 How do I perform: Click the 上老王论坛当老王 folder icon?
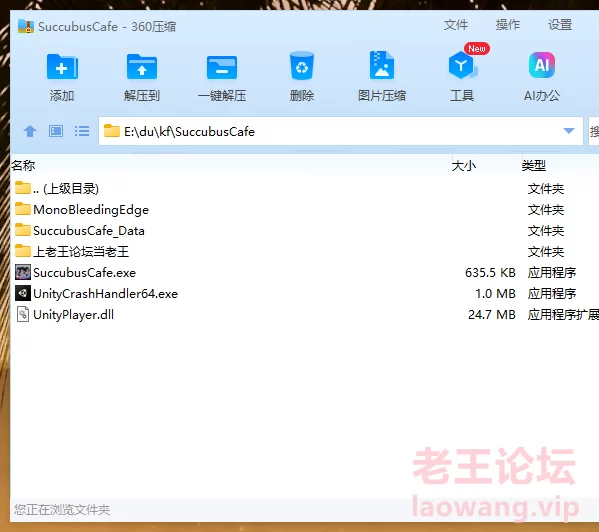click(23, 251)
